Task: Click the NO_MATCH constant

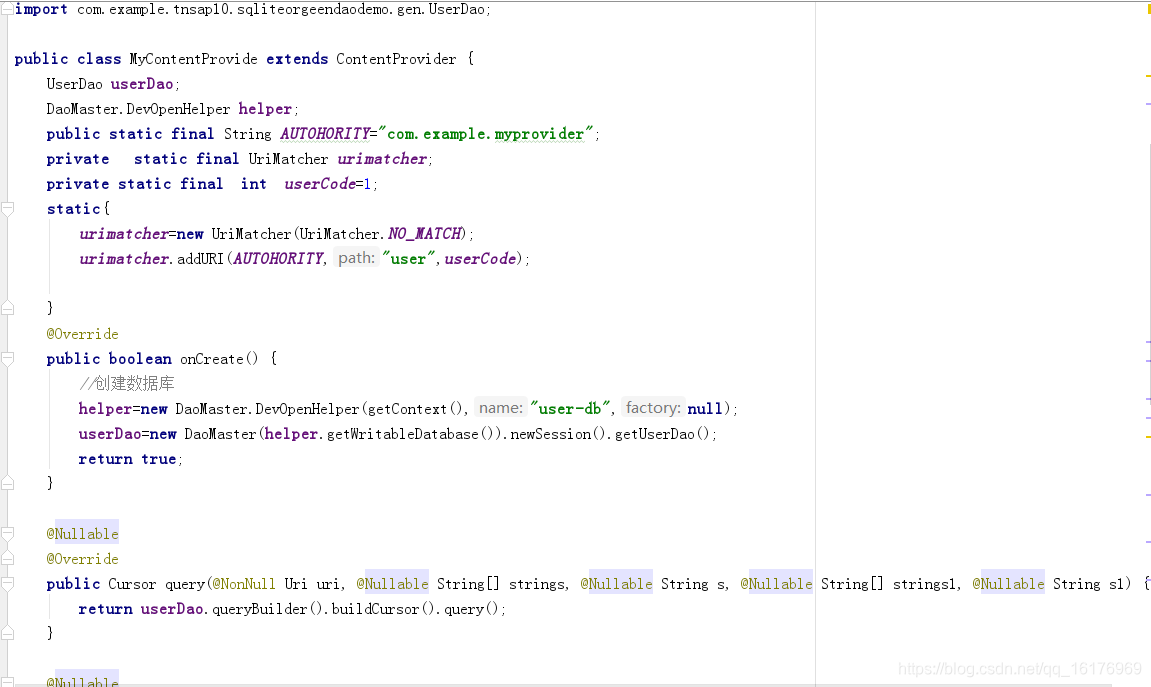Action: [x=426, y=233]
